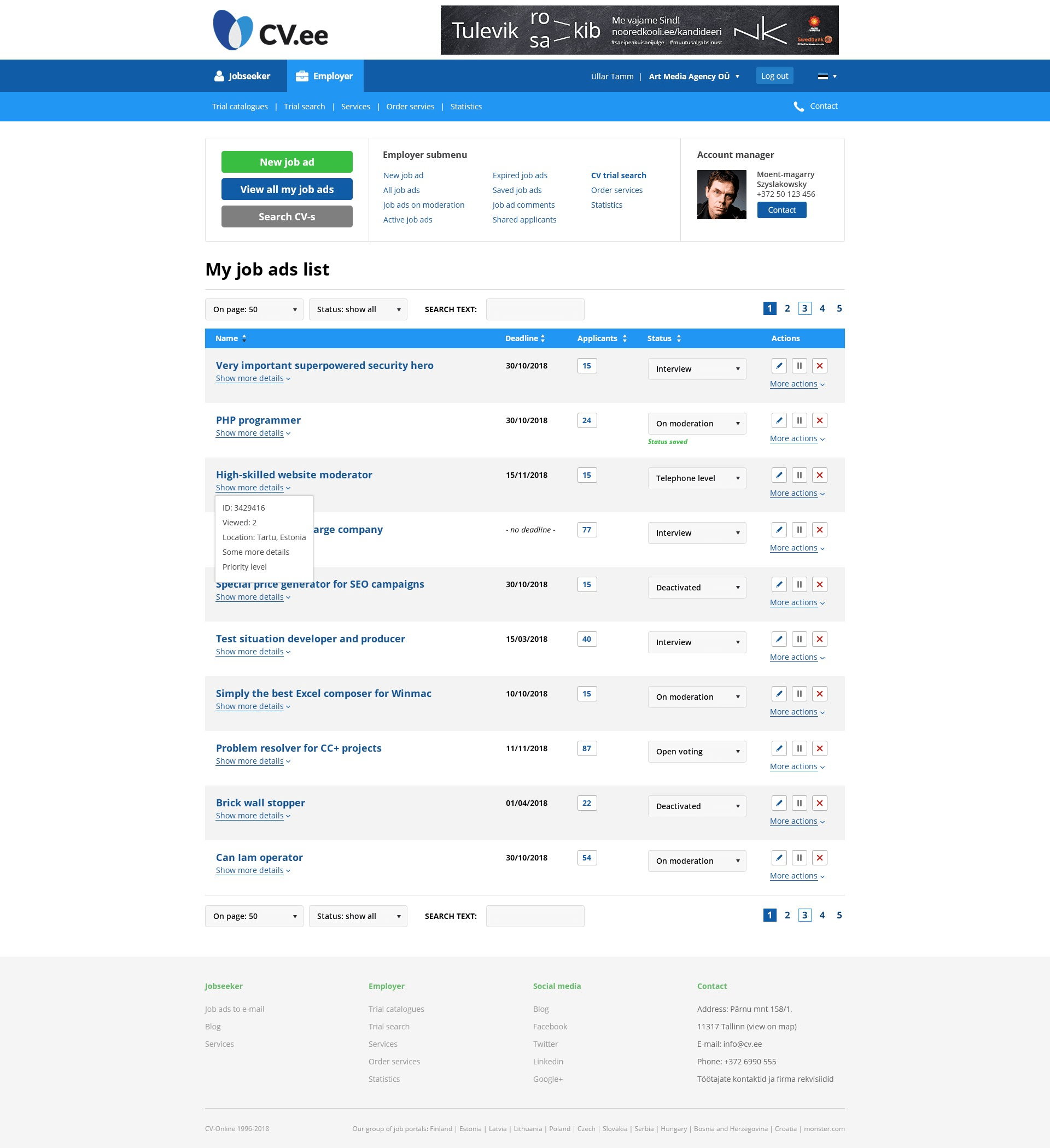The image size is (1050, 1148).
Task: Open the top On page: 50 dropdown
Action: [254, 309]
